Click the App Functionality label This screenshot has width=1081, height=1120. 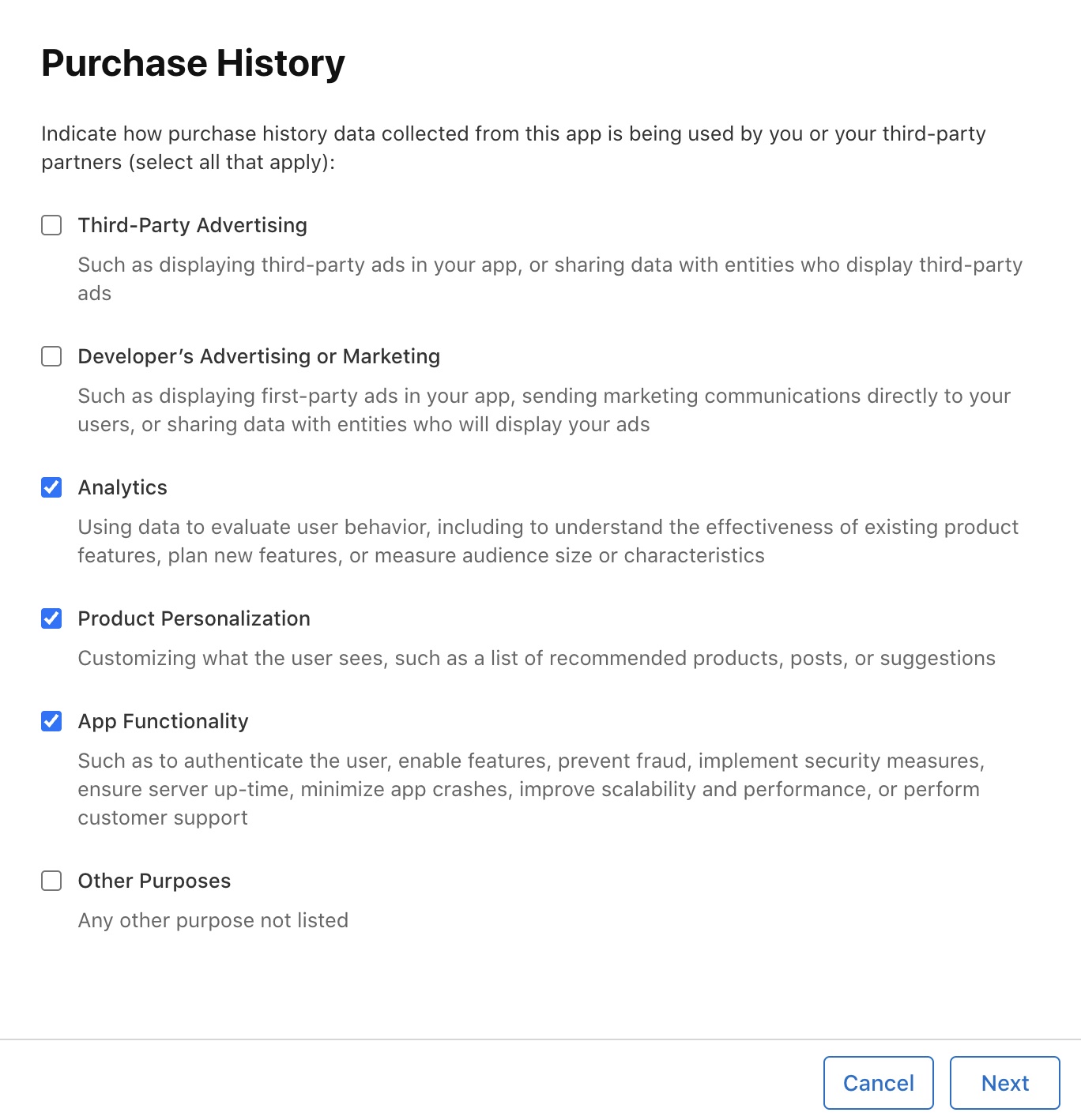(x=163, y=721)
